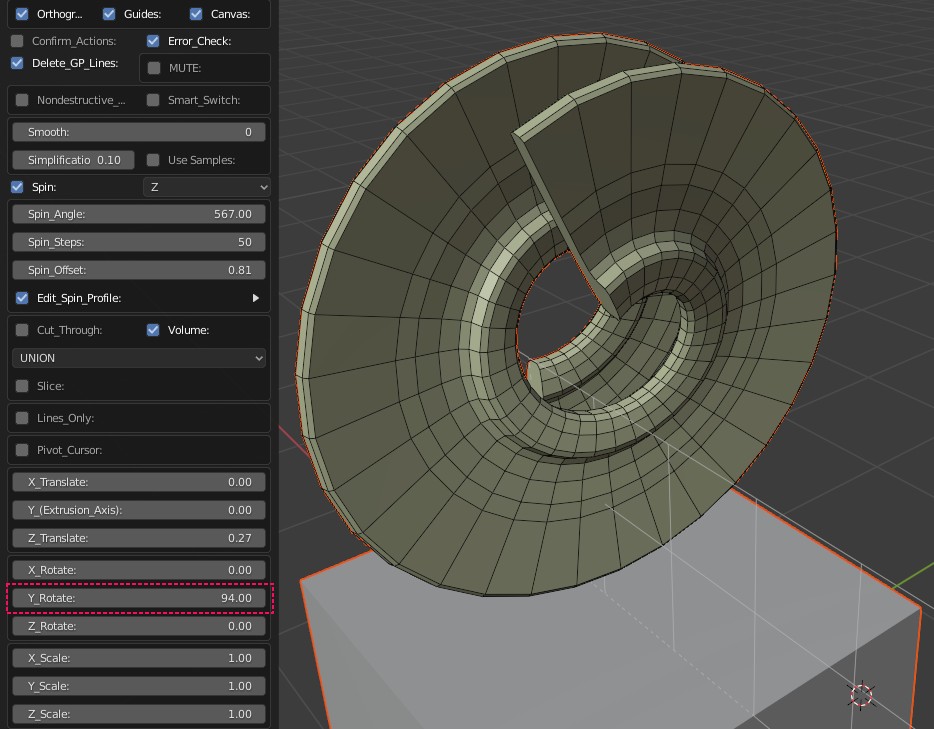Image resolution: width=934 pixels, height=729 pixels.
Task: Click the Simplification value field
Action: (x=74, y=160)
